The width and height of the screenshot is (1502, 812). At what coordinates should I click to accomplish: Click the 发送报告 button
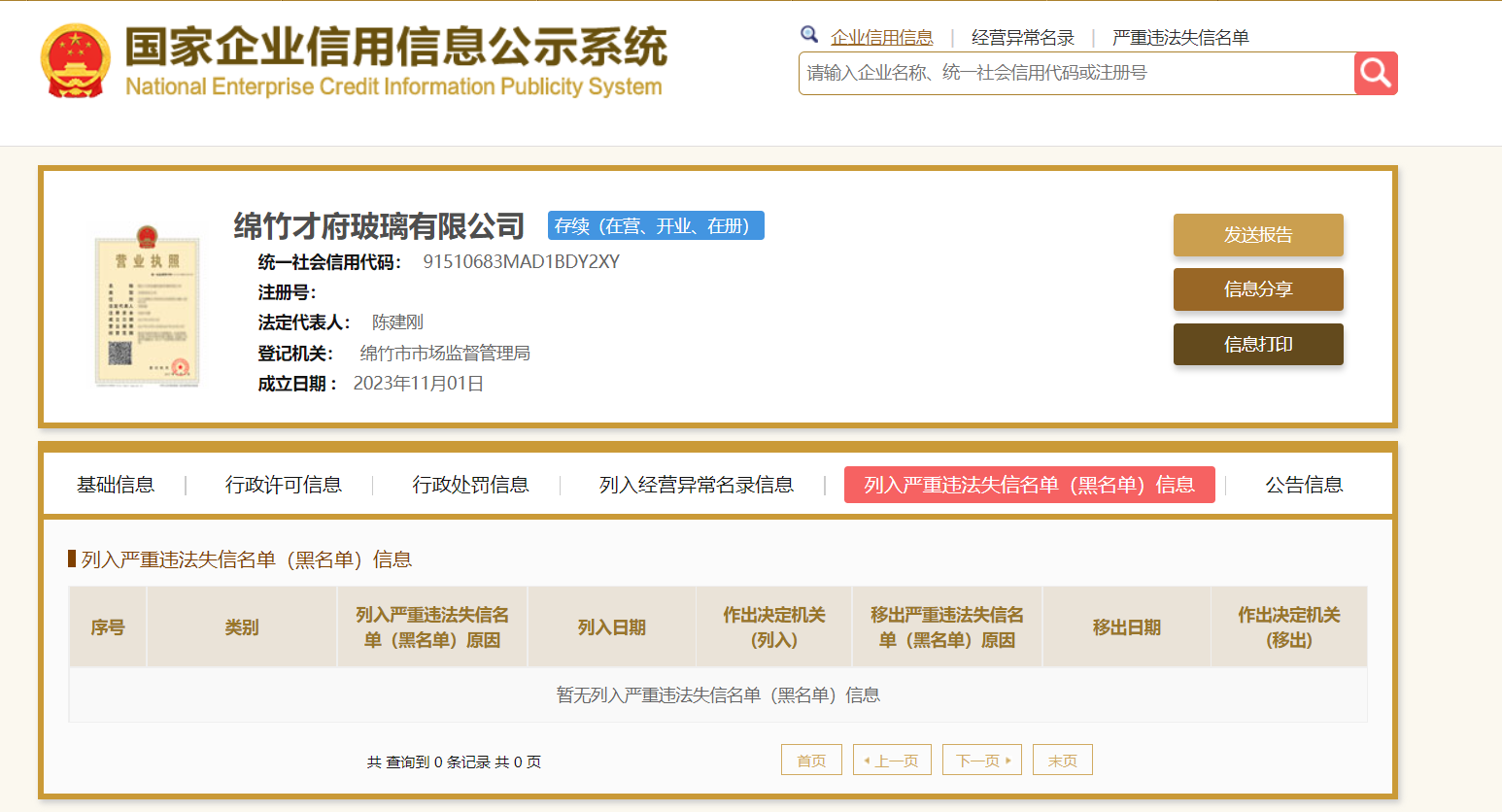1258,235
